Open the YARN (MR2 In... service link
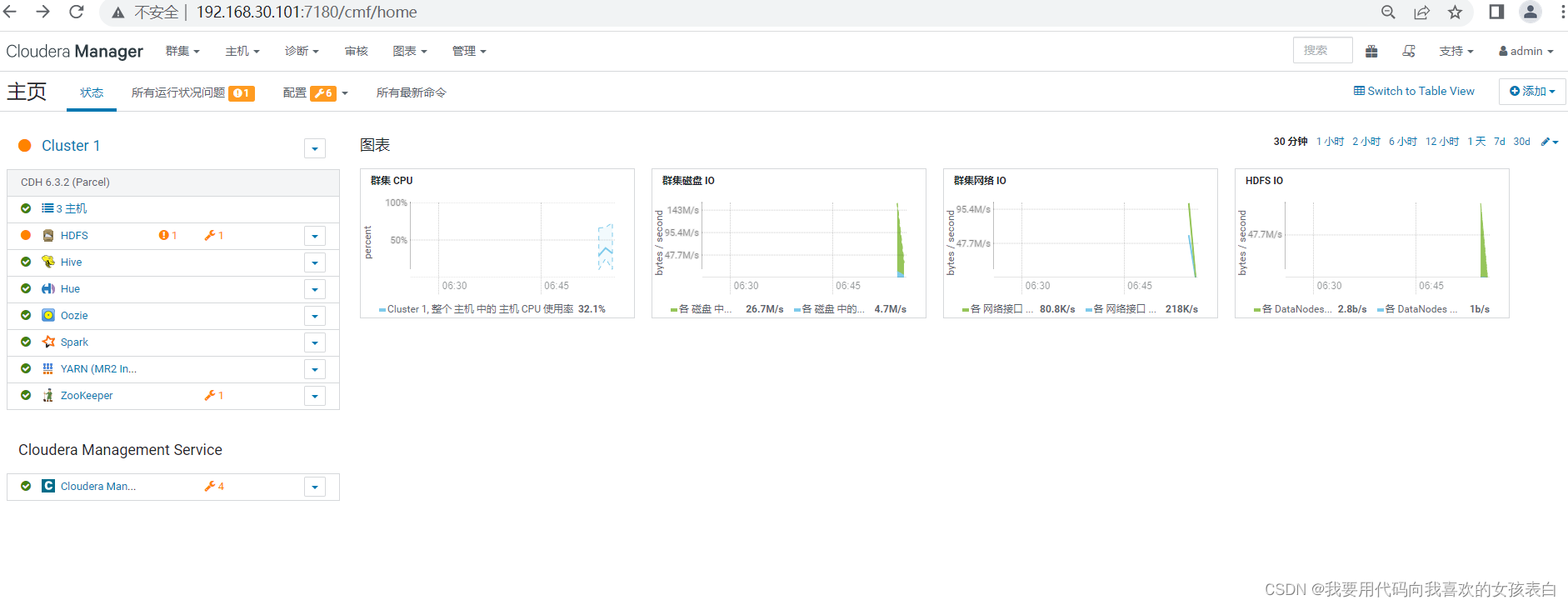Screen dimensions: 1568x605 [x=98, y=368]
